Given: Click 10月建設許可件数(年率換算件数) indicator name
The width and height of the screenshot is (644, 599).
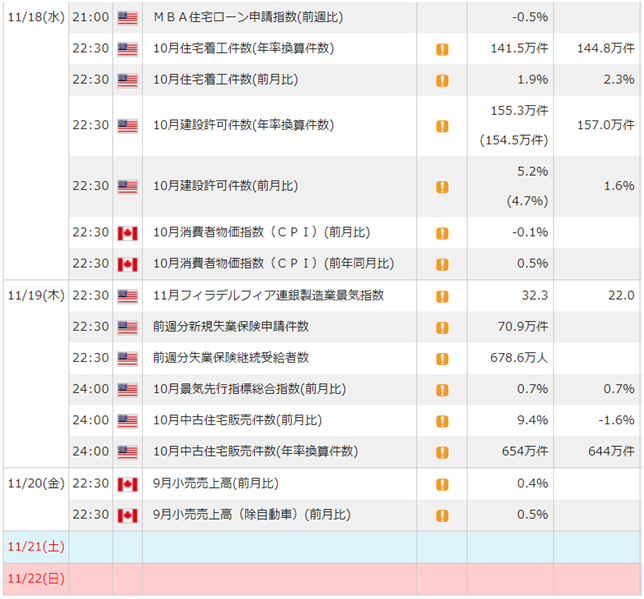Looking at the screenshot, I should (x=244, y=125).
